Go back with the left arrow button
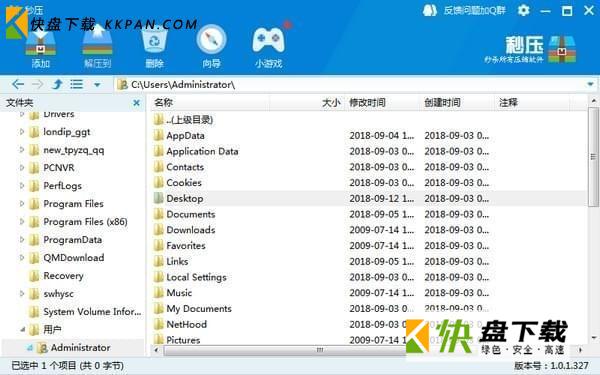Screen dimensions: 600x375 click(18, 84)
